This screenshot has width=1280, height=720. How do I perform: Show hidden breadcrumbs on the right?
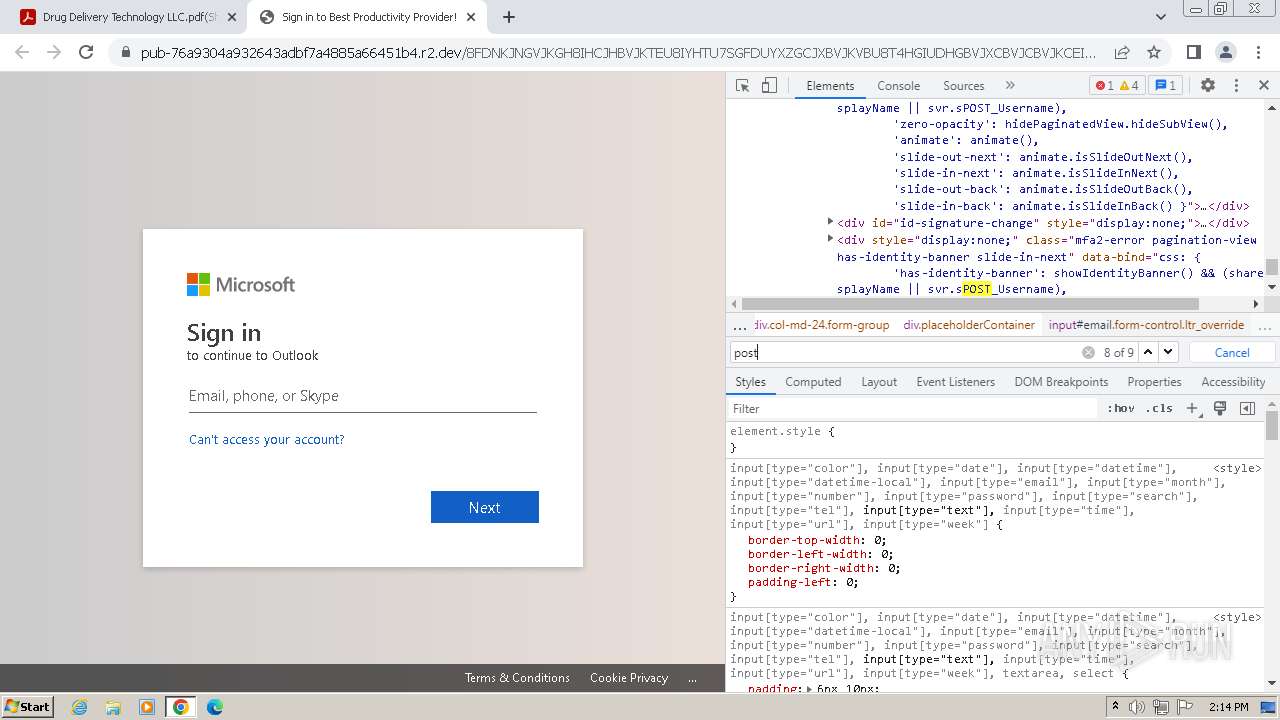point(1265,325)
